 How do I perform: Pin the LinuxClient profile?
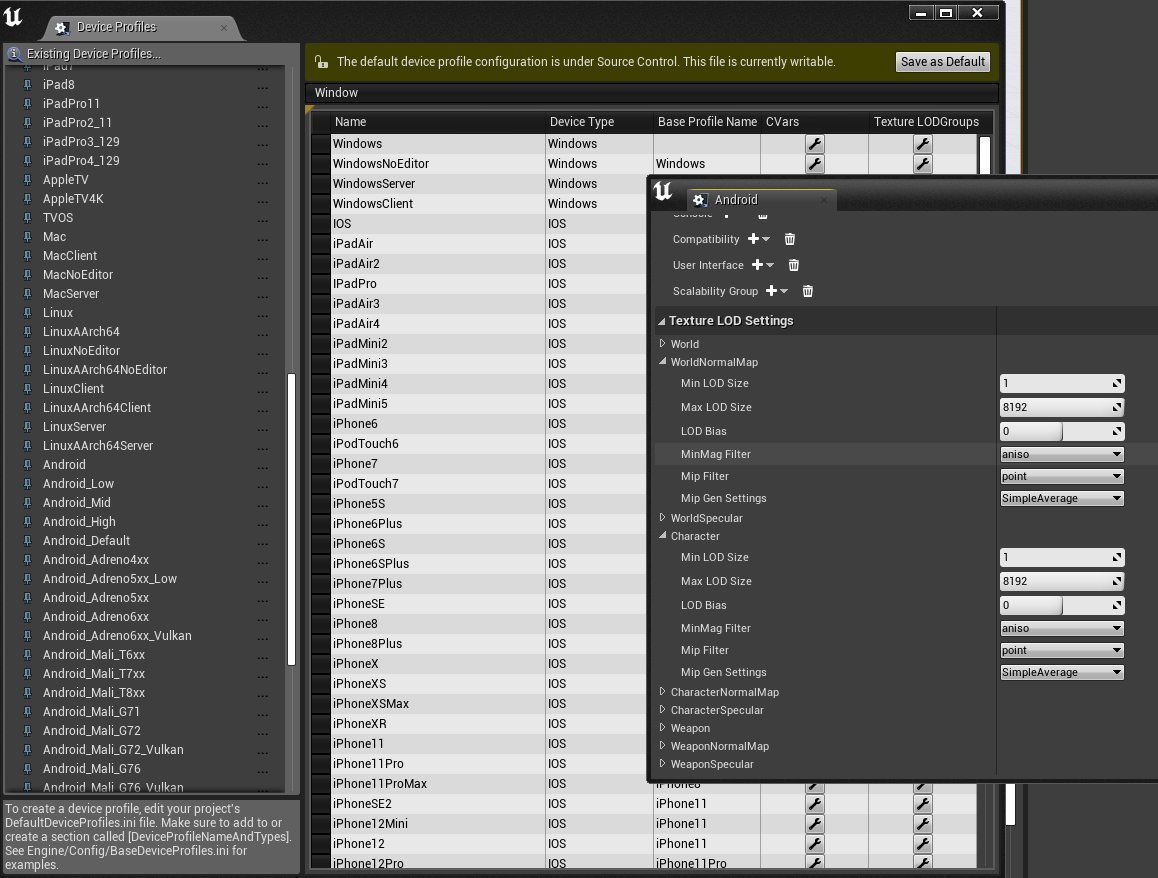coord(27,389)
